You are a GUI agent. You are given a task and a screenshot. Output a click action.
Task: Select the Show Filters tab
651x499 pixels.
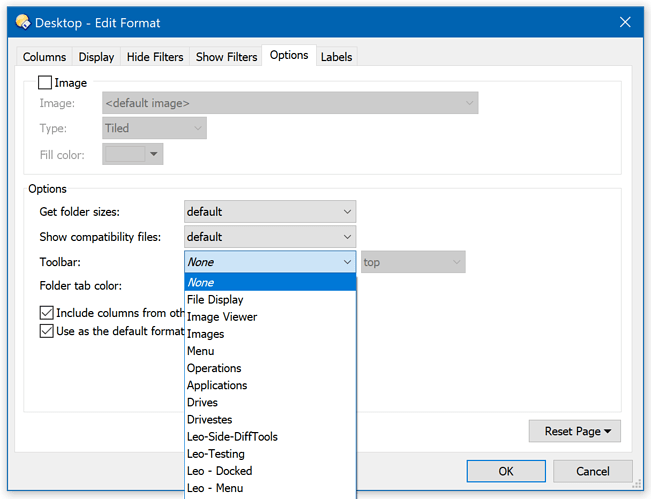(x=226, y=57)
